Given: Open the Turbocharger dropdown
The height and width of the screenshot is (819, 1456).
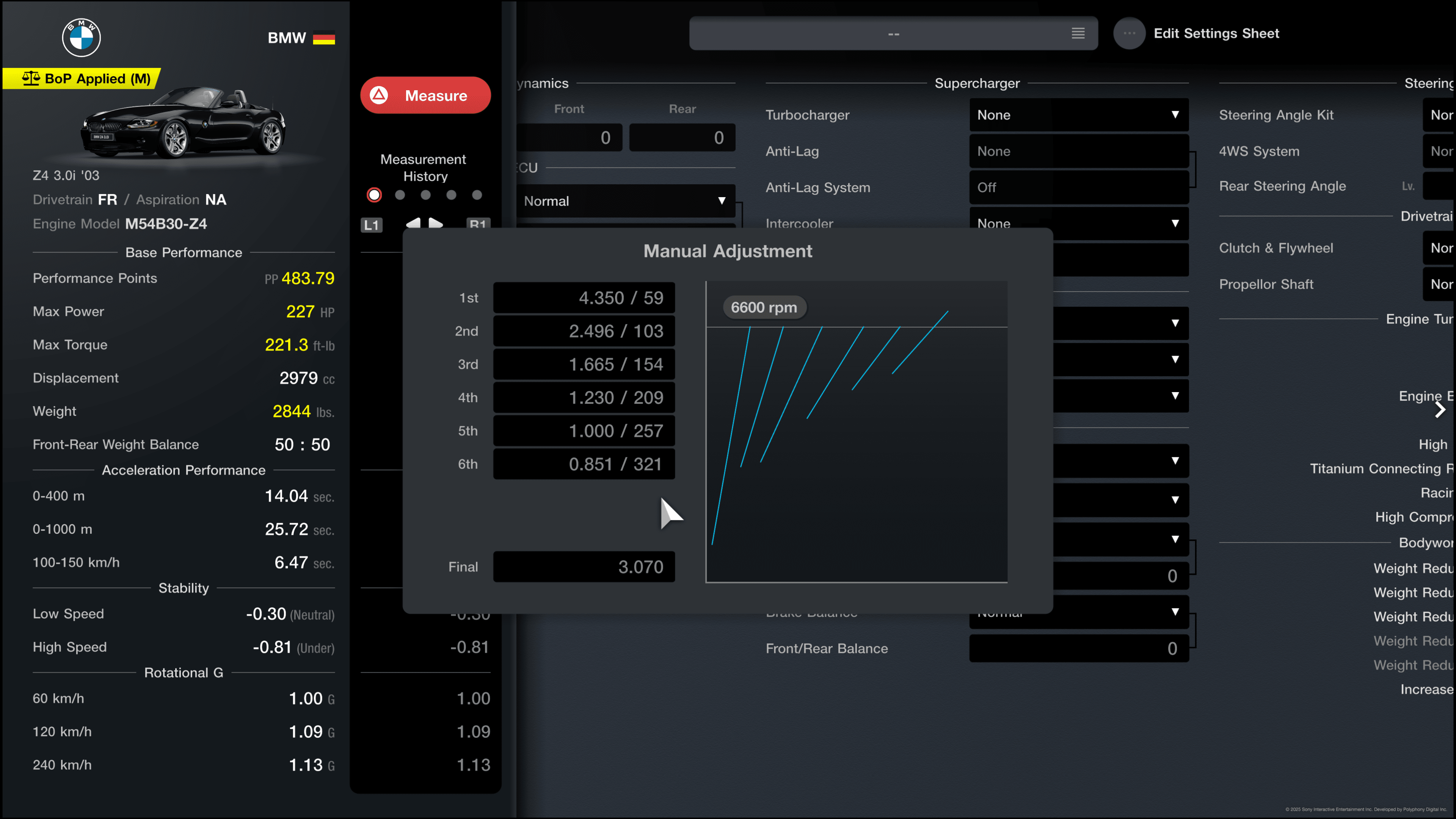Looking at the screenshot, I should 1078,115.
